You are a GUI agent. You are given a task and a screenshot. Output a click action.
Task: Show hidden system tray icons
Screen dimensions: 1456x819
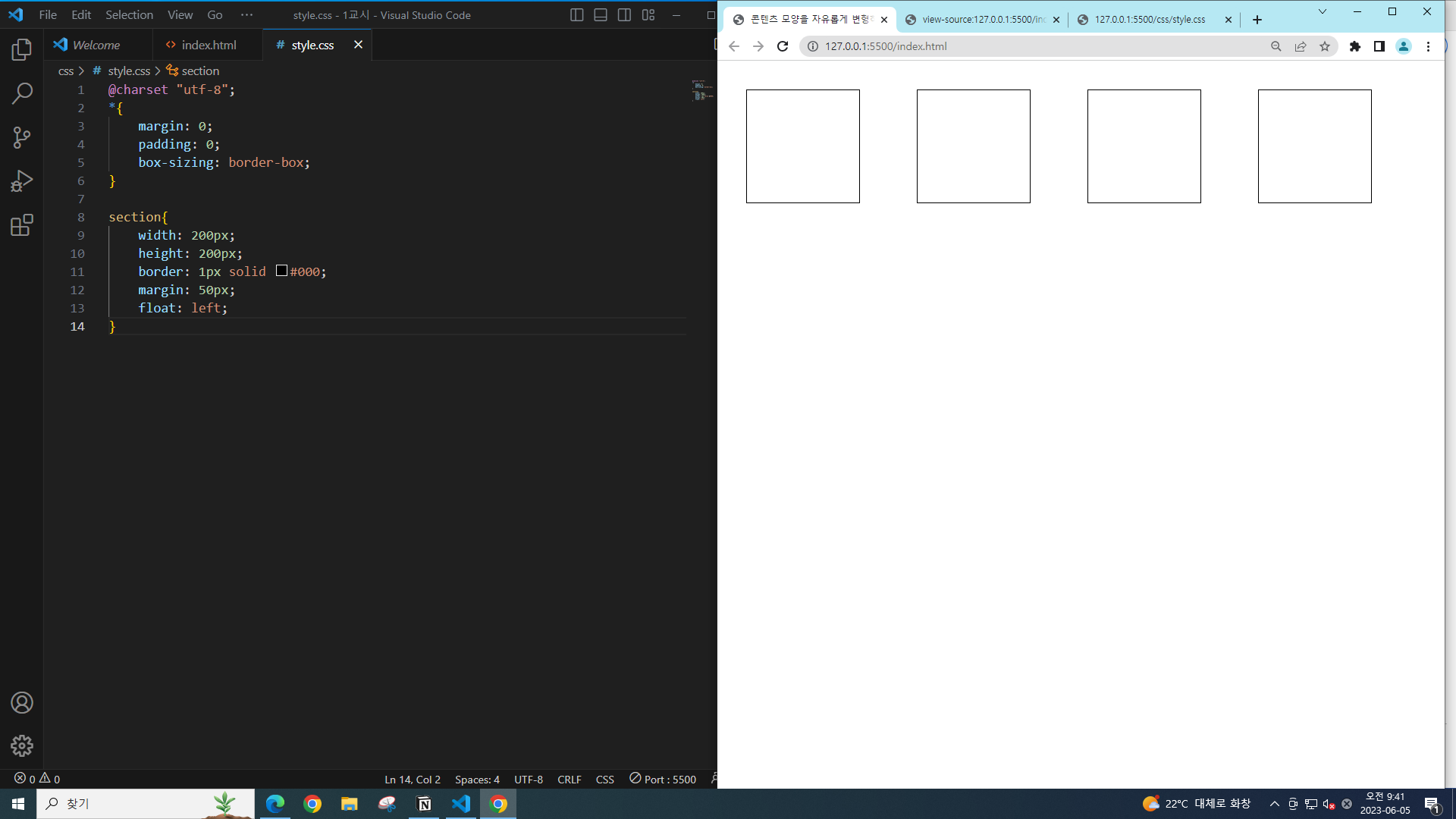(1274, 804)
